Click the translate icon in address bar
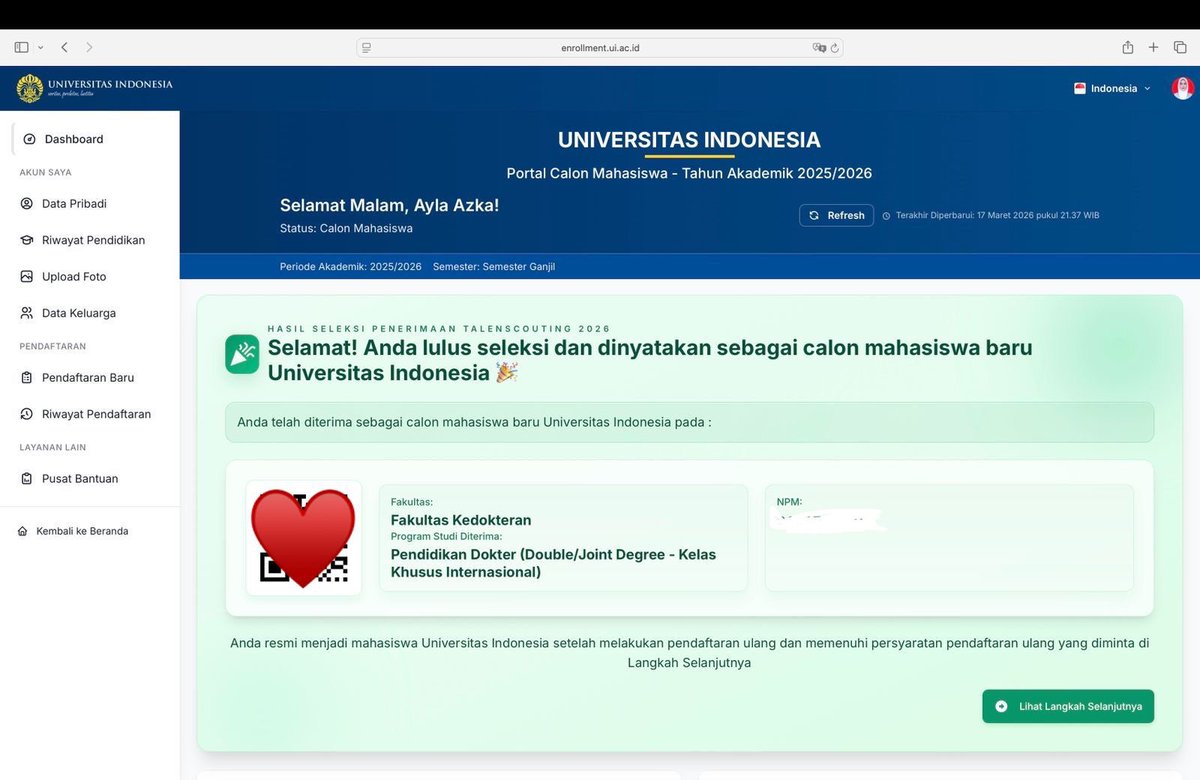 819,47
